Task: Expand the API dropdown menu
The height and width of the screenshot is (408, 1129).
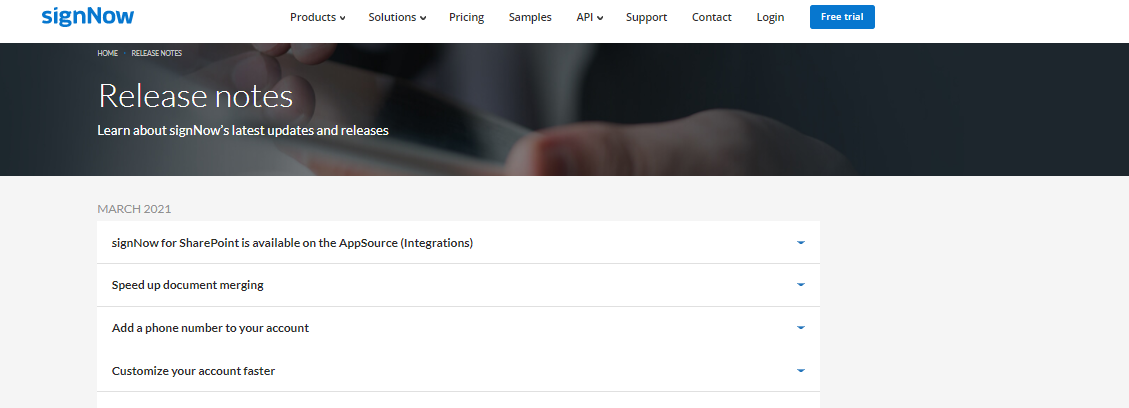Action: point(590,17)
